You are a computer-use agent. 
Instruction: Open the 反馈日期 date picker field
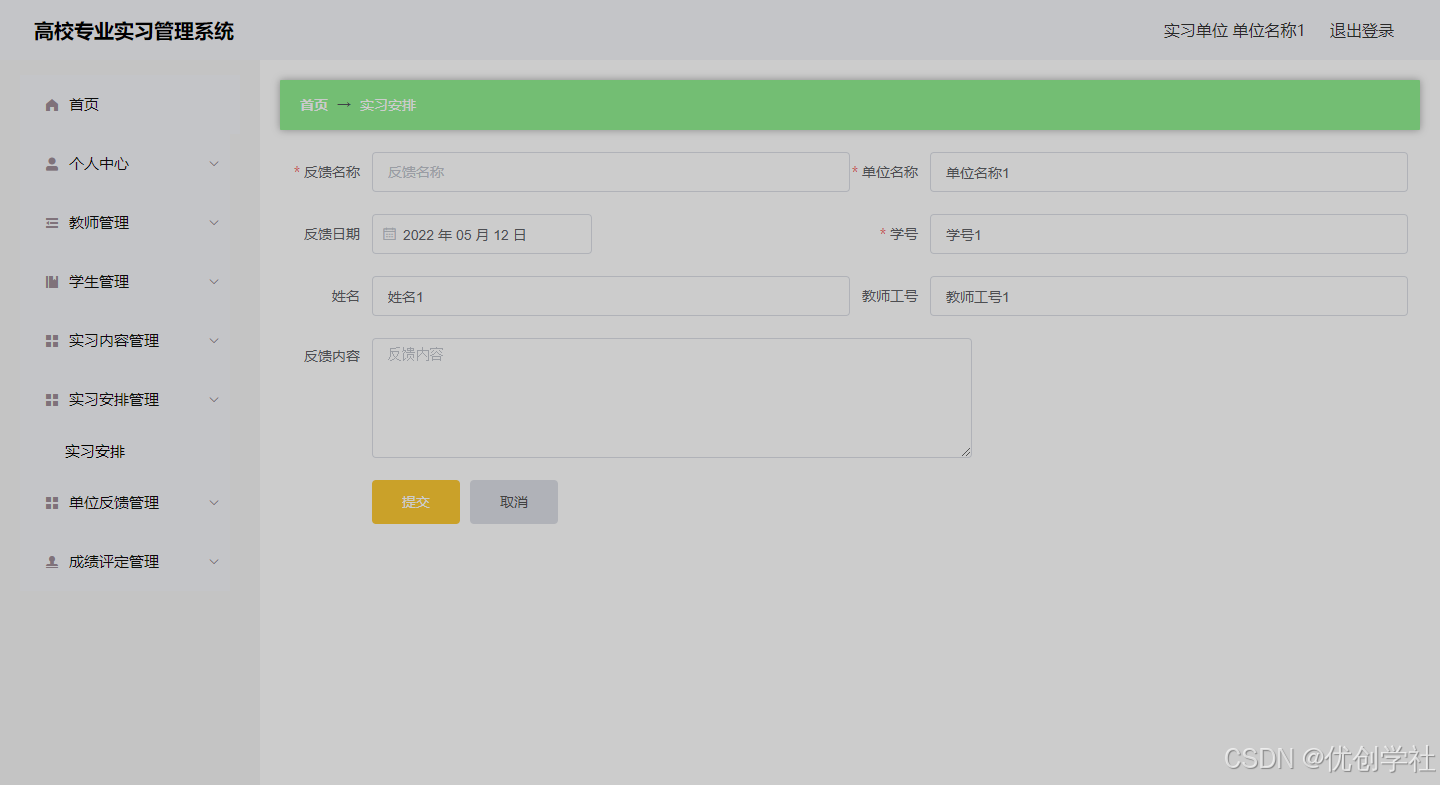click(482, 234)
